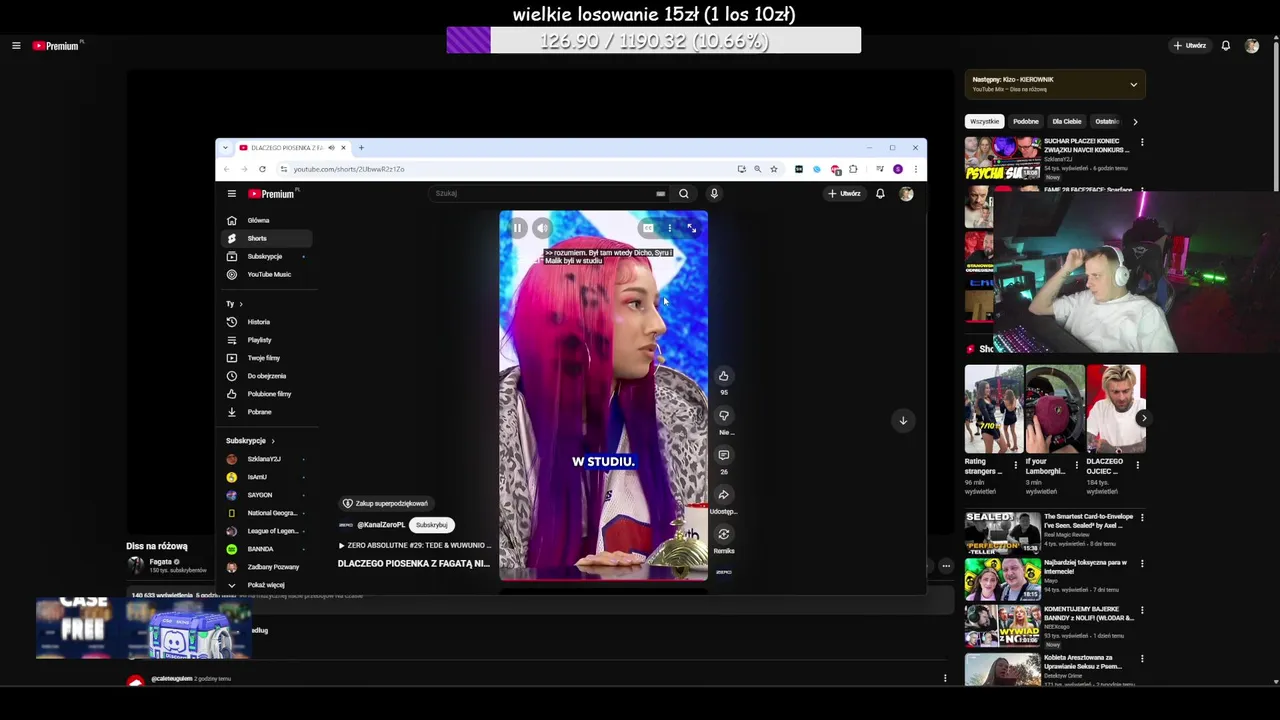1280x720 pixels.
Task: Select the Podobne filter chip
Action: coord(1026,121)
